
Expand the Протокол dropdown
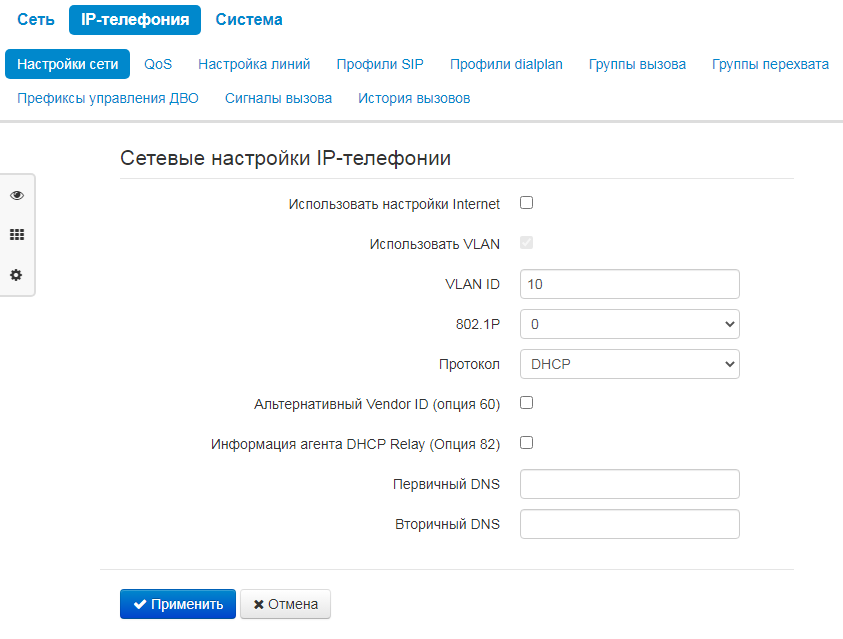[x=629, y=364]
